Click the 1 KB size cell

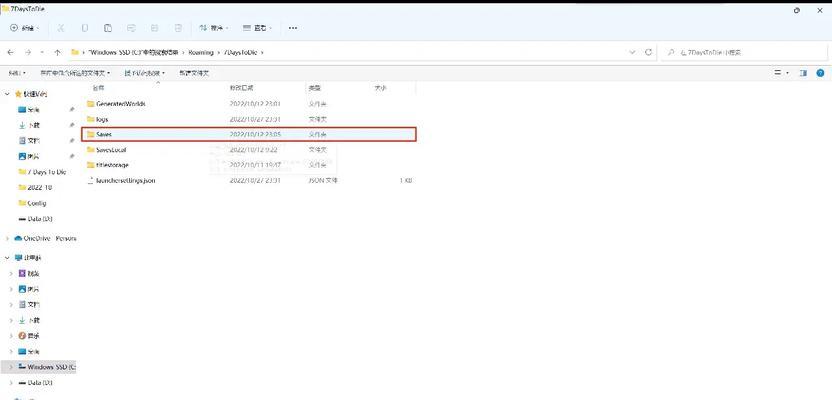click(x=405, y=180)
